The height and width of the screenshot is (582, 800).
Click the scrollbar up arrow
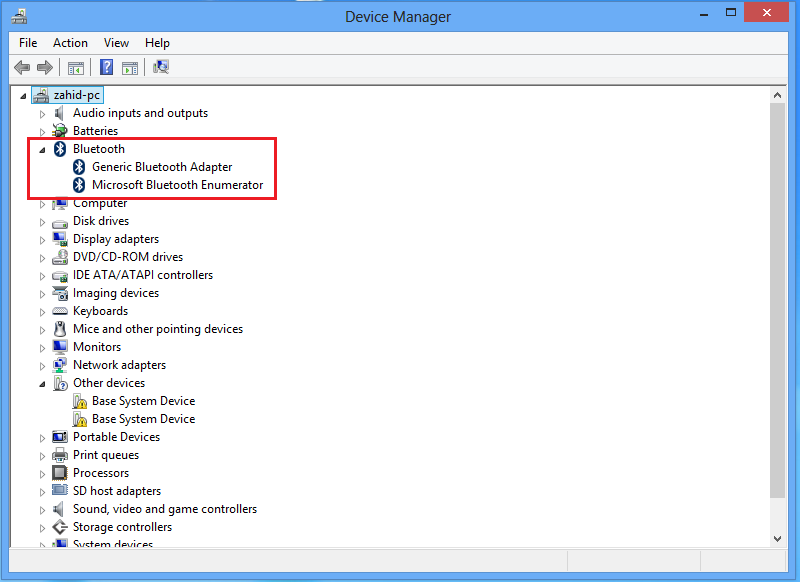click(x=778, y=95)
